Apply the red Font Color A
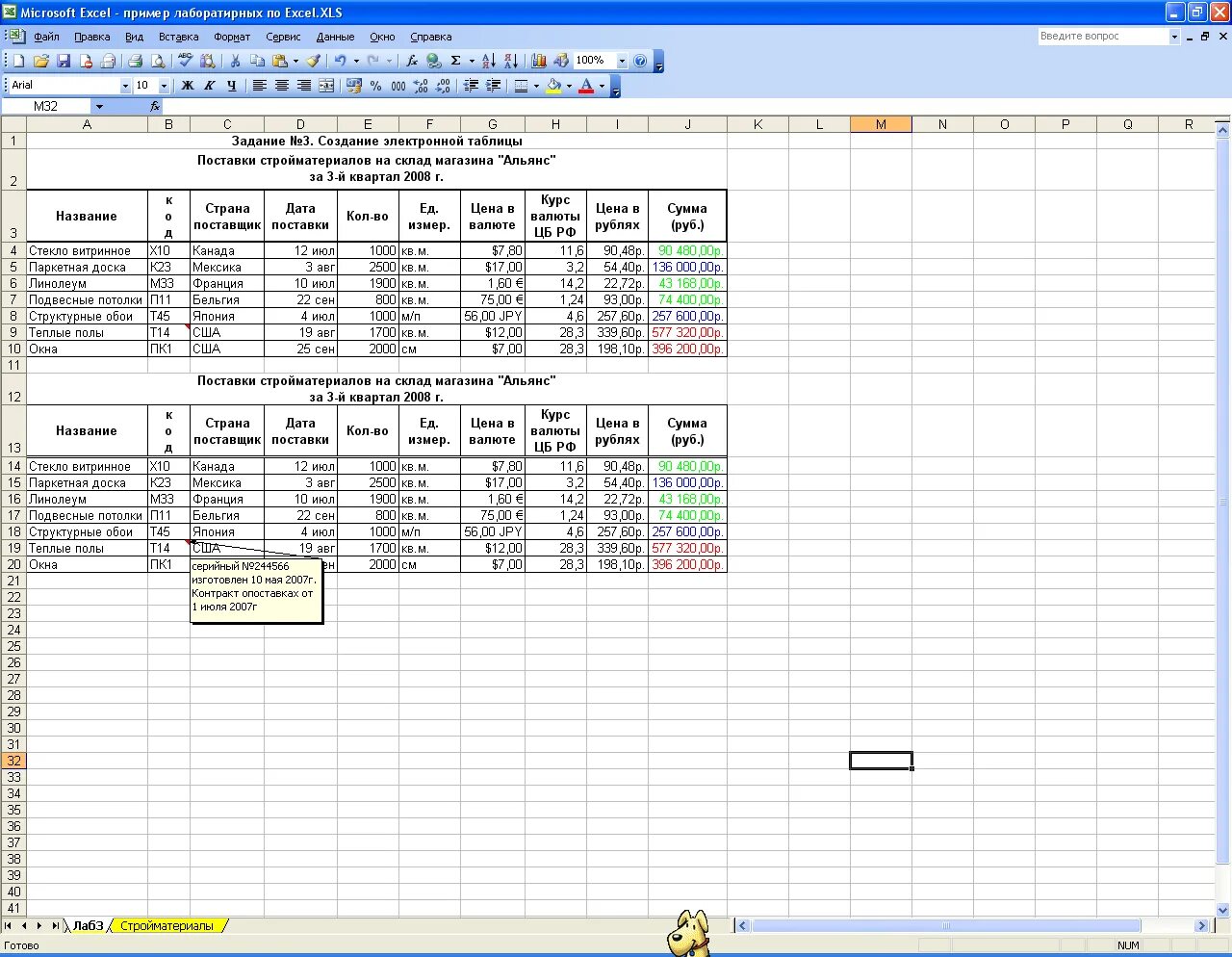This screenshot has width=1232, height=957. click(586, 86)
